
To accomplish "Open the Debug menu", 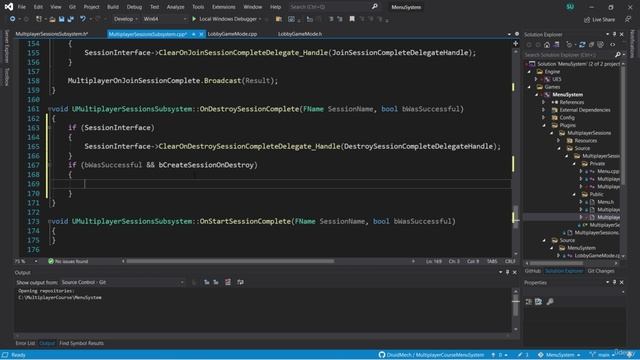I will [x=134, y=7].
